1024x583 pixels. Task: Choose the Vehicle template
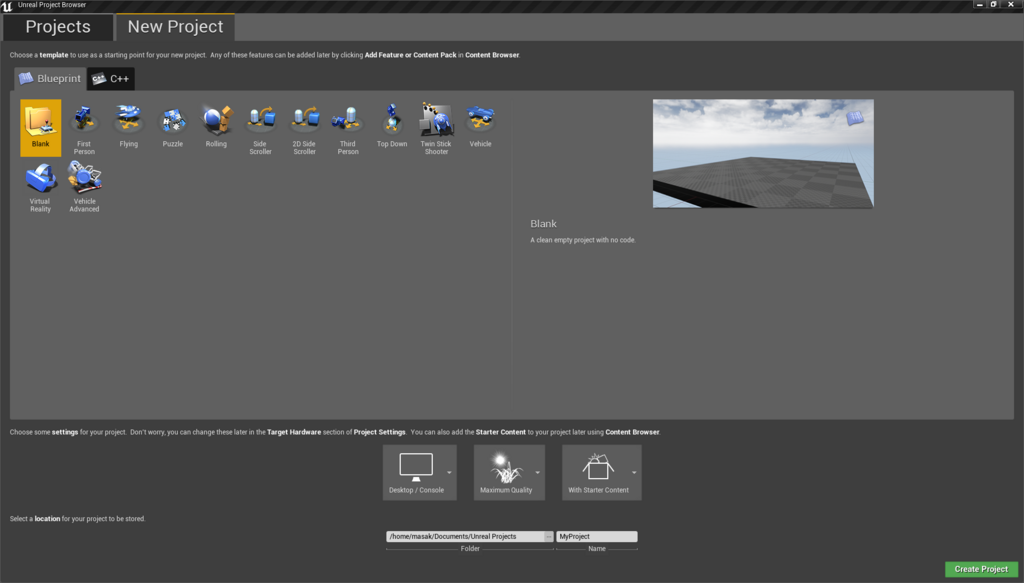coord(480,127)
